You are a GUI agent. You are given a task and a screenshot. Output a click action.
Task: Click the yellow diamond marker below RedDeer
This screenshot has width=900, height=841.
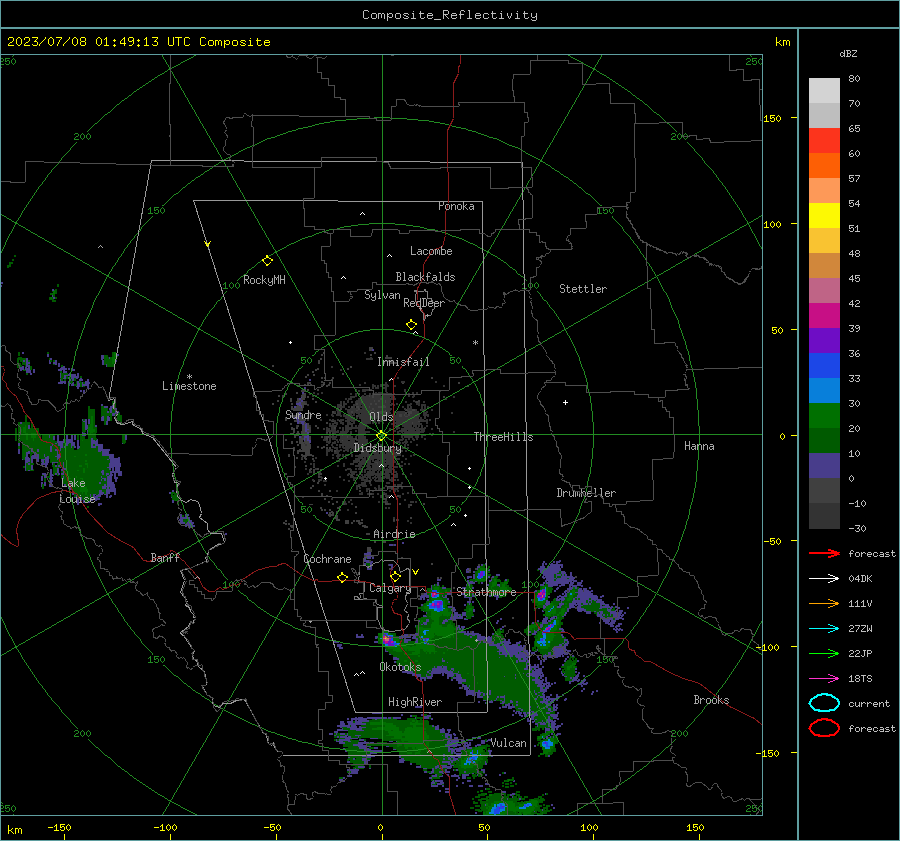tap(412, 324)
